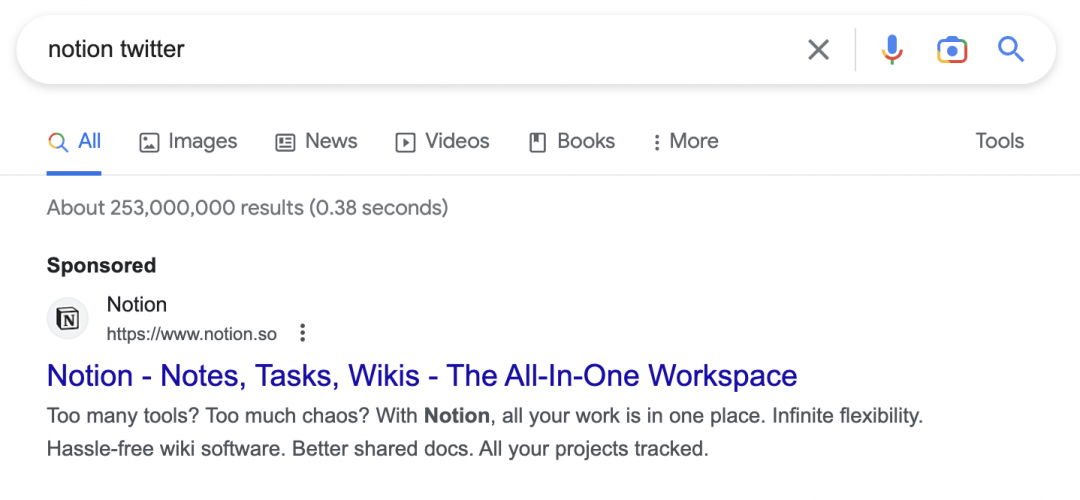Image resolution: width=1080 pixels, height=500 pixels.
Task: Open the three-dot menu beside notion.so URL
Action: pyautogui.click(x=303, y=333)
